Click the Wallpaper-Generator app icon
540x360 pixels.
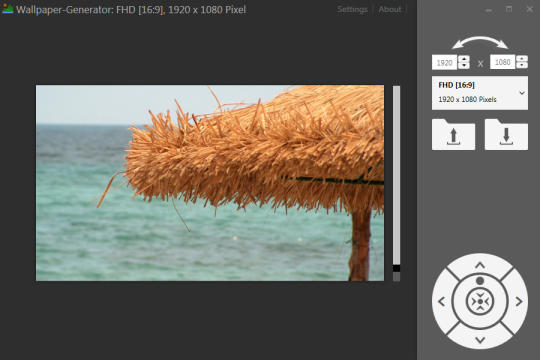[x=8, y=9]
